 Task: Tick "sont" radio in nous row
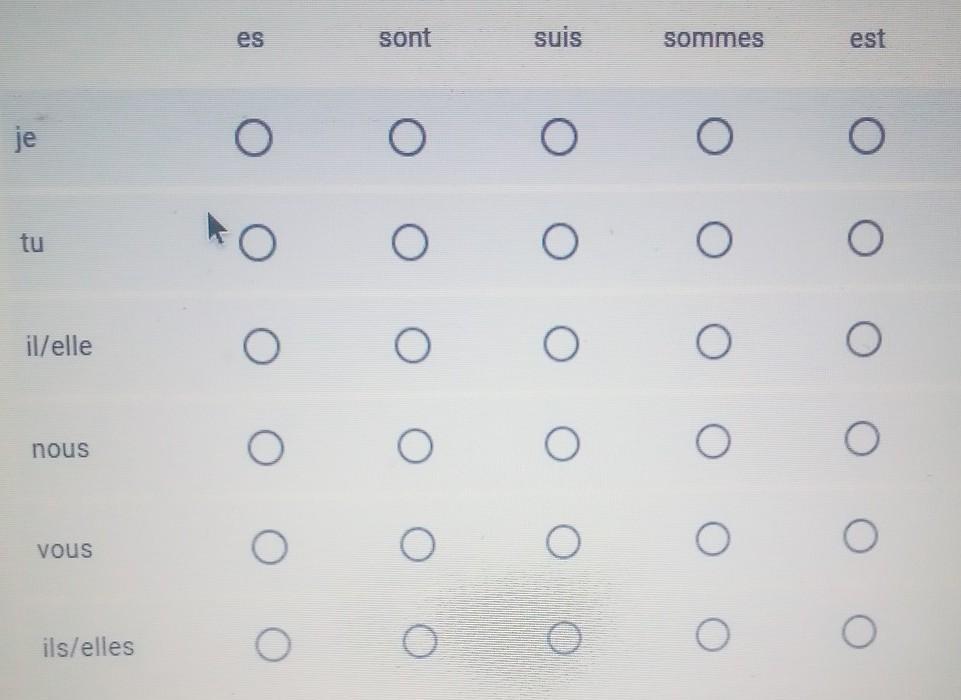(x=416, y=445)
